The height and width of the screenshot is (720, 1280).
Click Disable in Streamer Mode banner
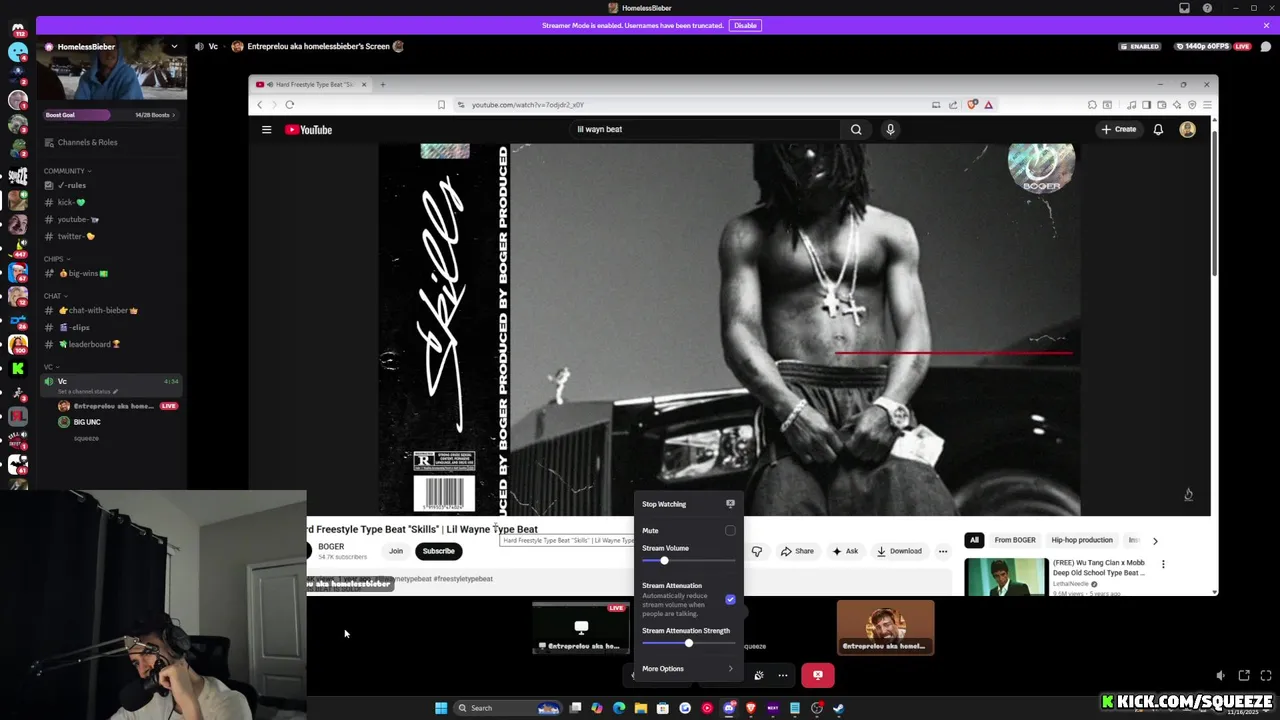pyautogui.click(x=745, y=25)
